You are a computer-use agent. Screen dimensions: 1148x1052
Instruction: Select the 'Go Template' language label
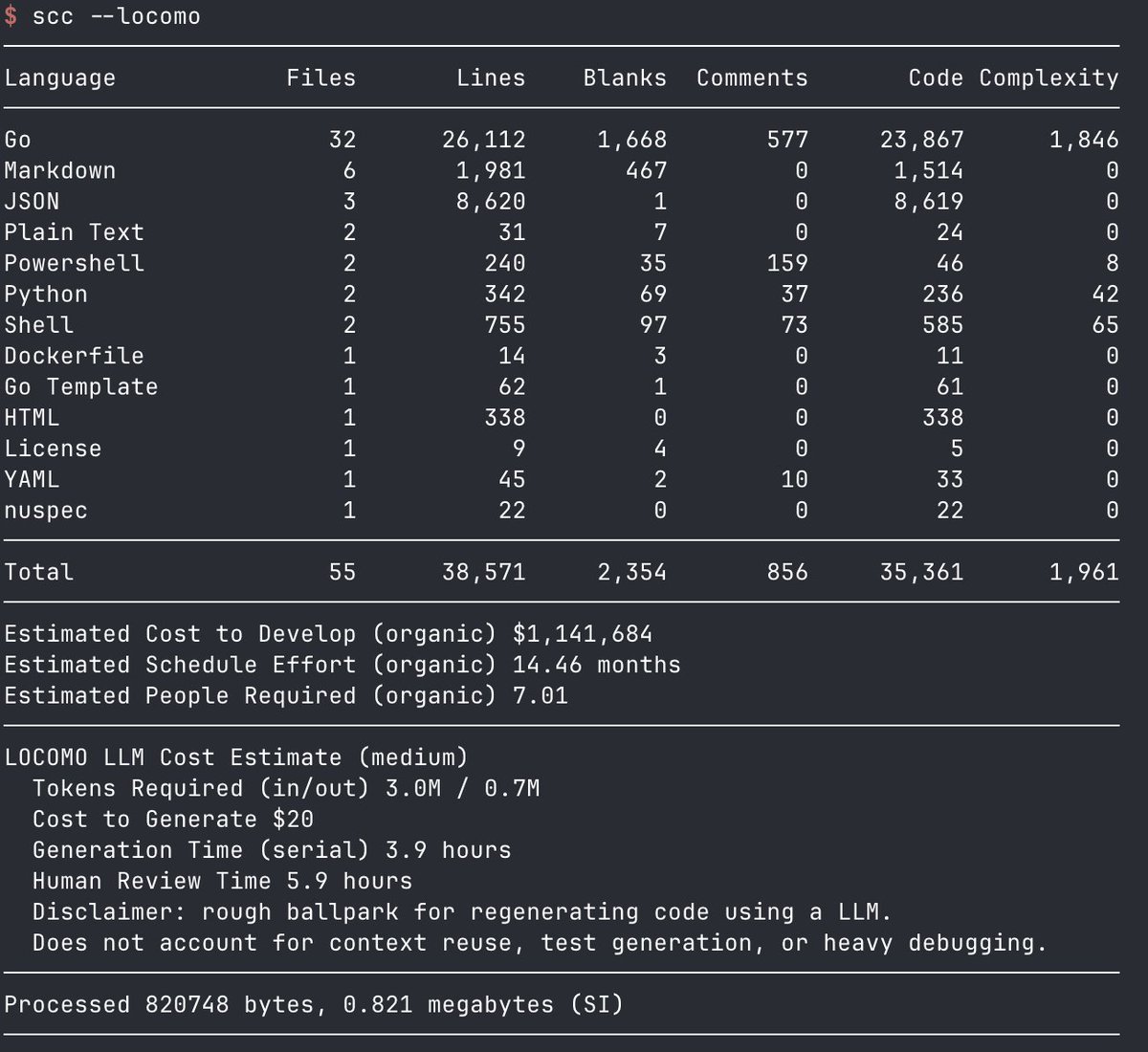80,387
